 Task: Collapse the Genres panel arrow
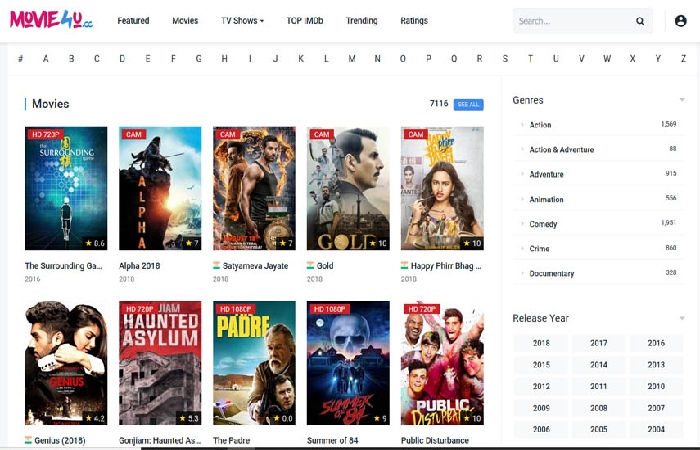682,100
